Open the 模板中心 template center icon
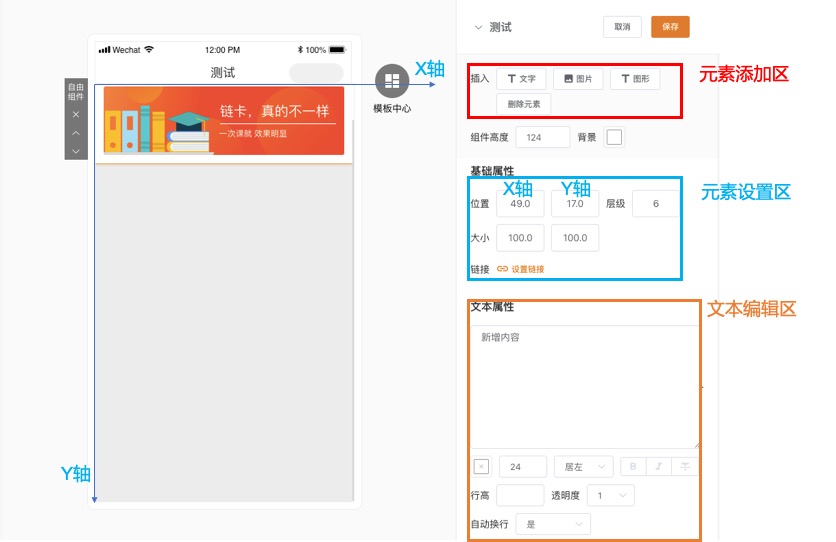 [x=391, y=81]
